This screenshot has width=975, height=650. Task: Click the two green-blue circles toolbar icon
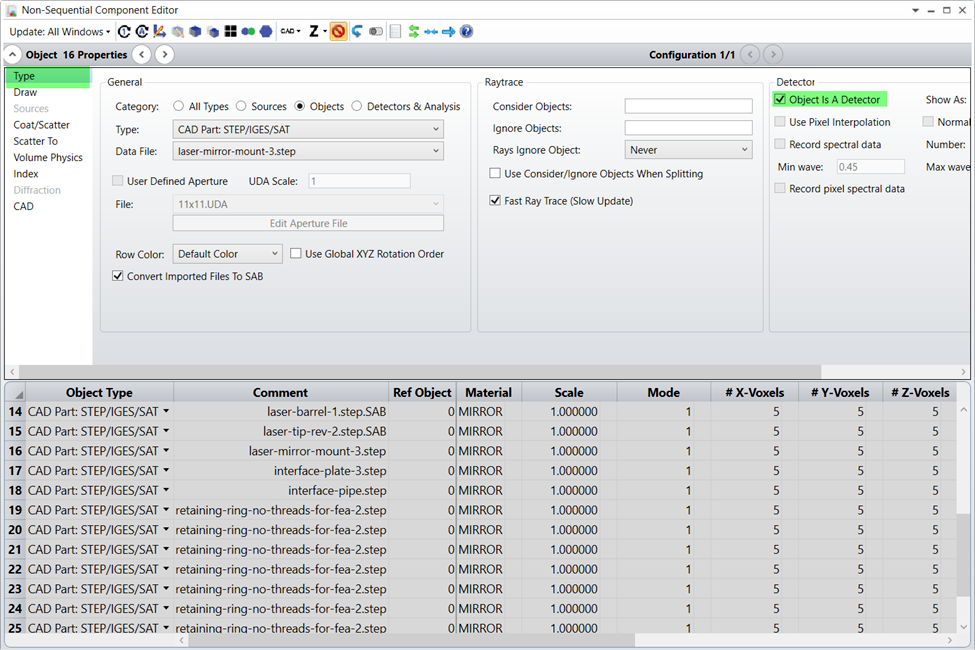pyautogui.click(x=248, y=32)
